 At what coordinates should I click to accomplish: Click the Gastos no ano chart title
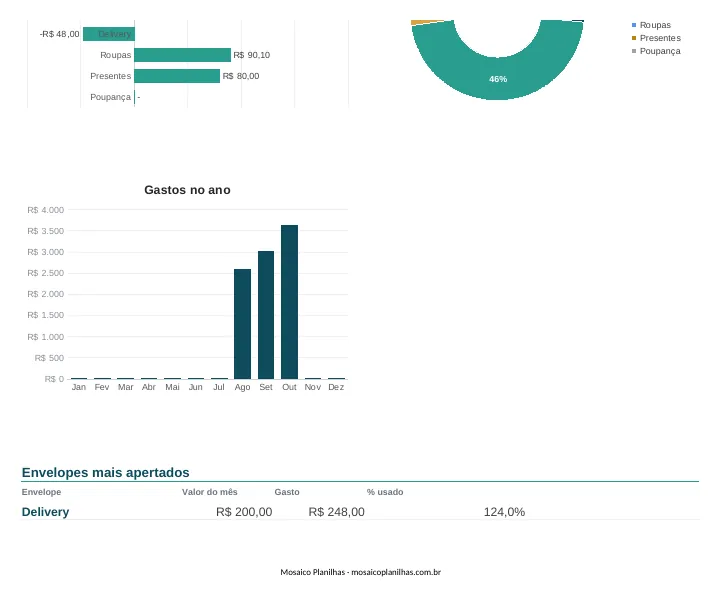coord(187,190)
